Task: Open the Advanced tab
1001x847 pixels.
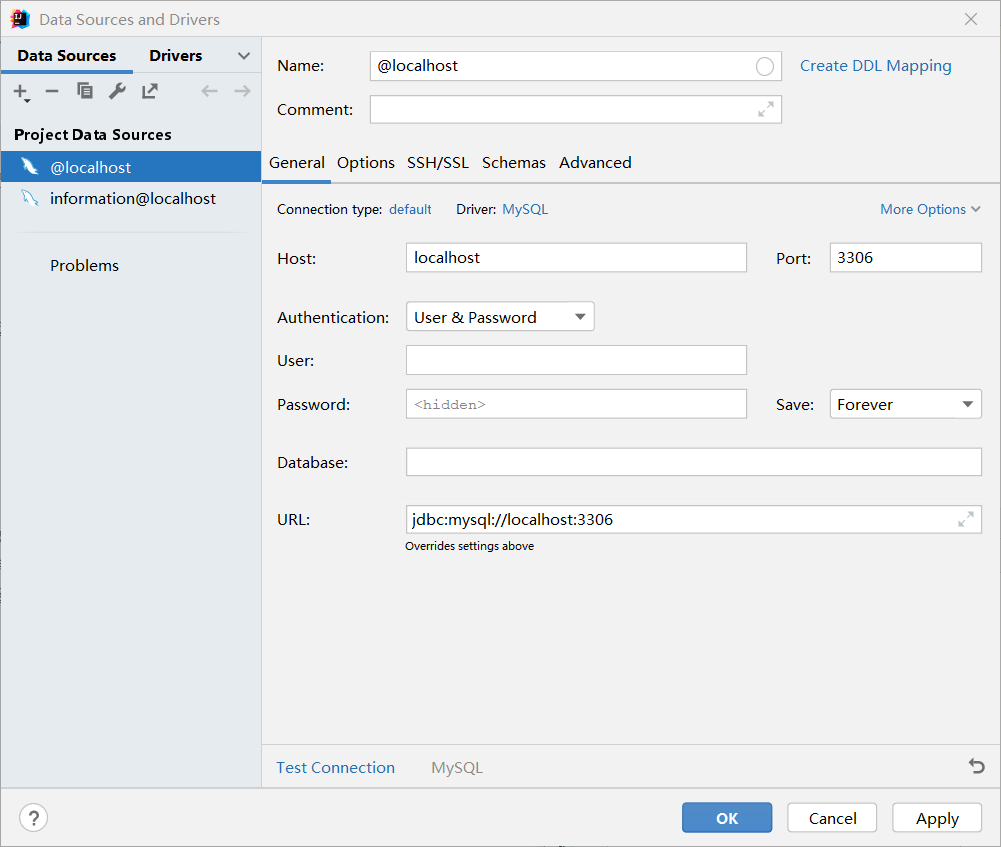Action: tap(595, 163)
